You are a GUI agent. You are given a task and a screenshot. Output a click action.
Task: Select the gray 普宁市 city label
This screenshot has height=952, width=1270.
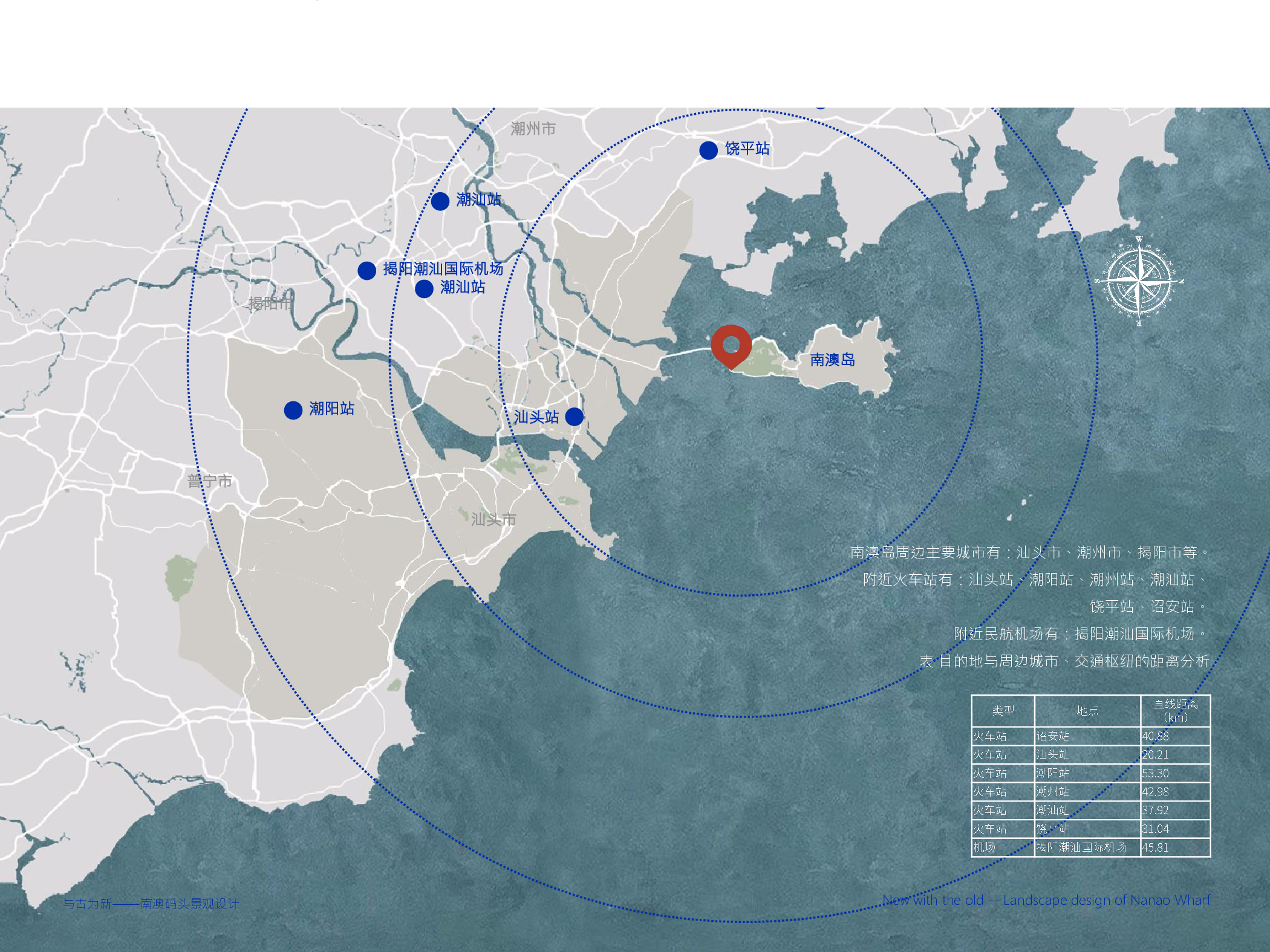(x=209, y=481)
